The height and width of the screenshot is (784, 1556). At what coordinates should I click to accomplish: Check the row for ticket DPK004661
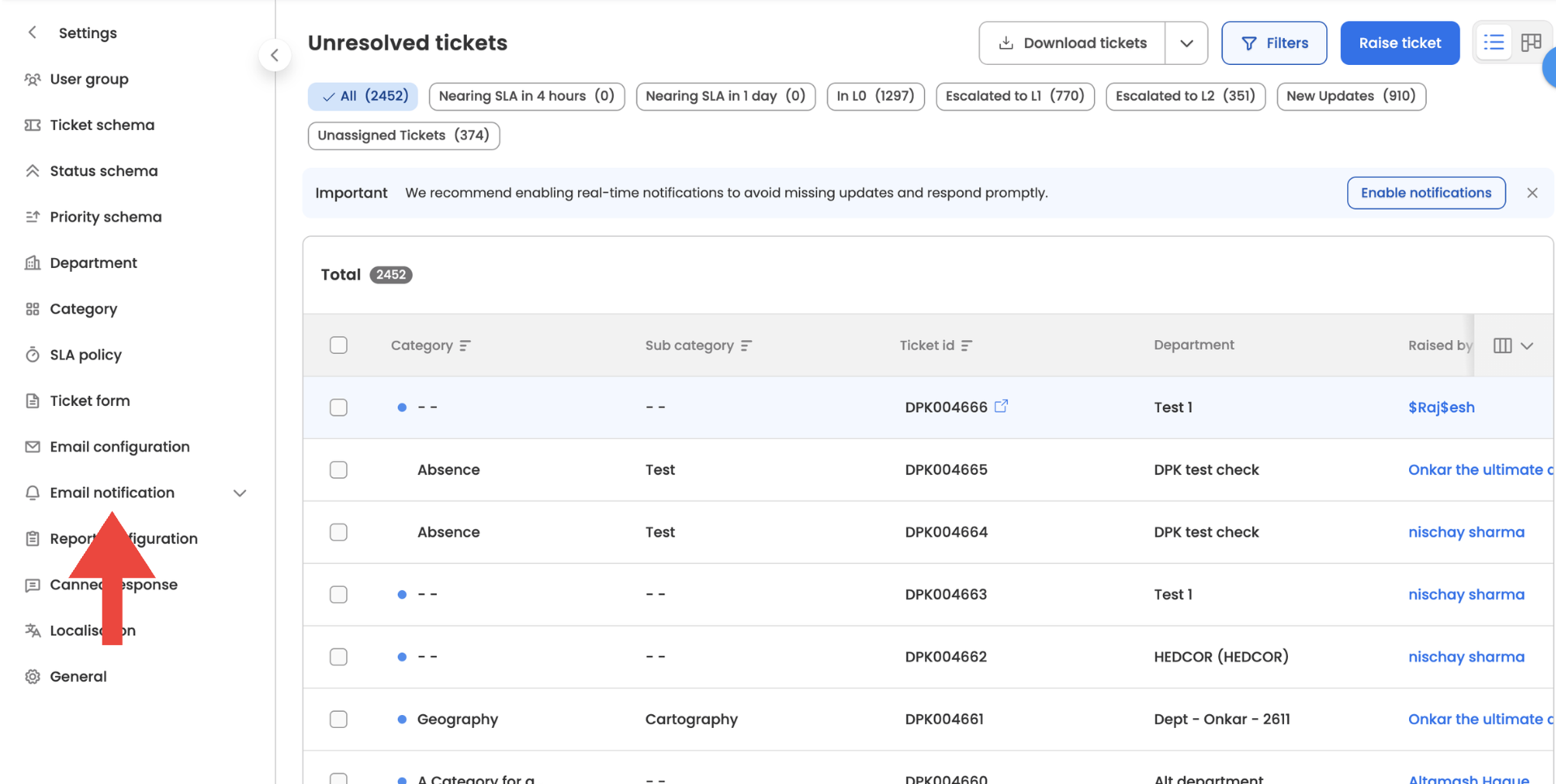pyautogui.click(x=339, y=719)
